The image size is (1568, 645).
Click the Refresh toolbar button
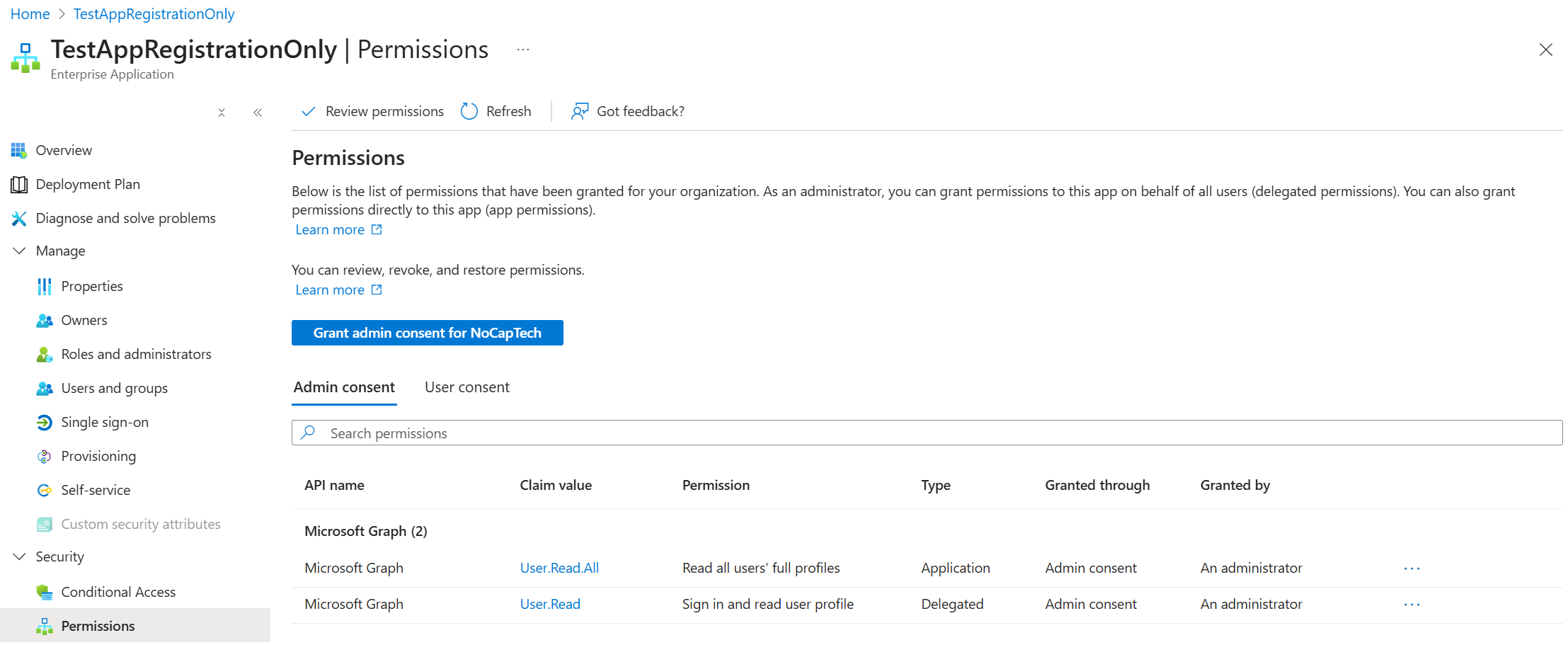click(496, 111)
